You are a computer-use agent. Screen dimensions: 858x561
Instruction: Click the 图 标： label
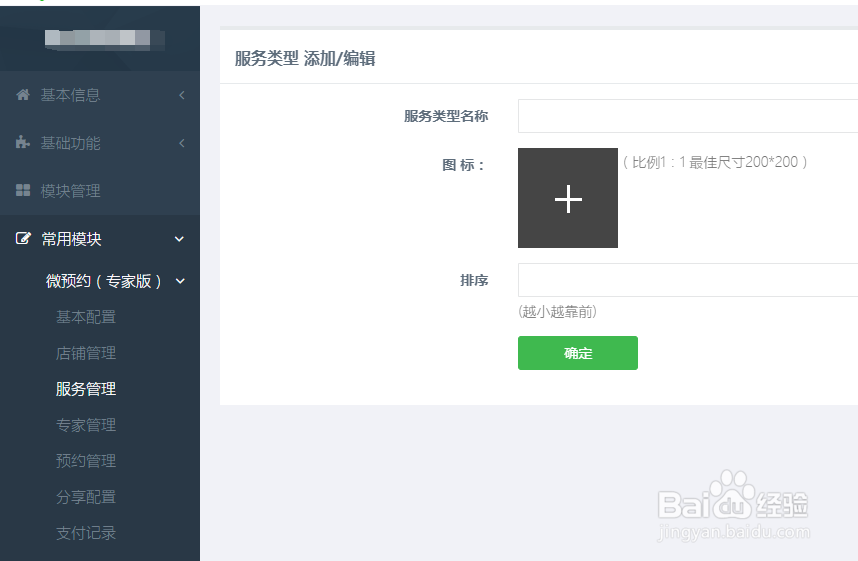coord(463,165)
